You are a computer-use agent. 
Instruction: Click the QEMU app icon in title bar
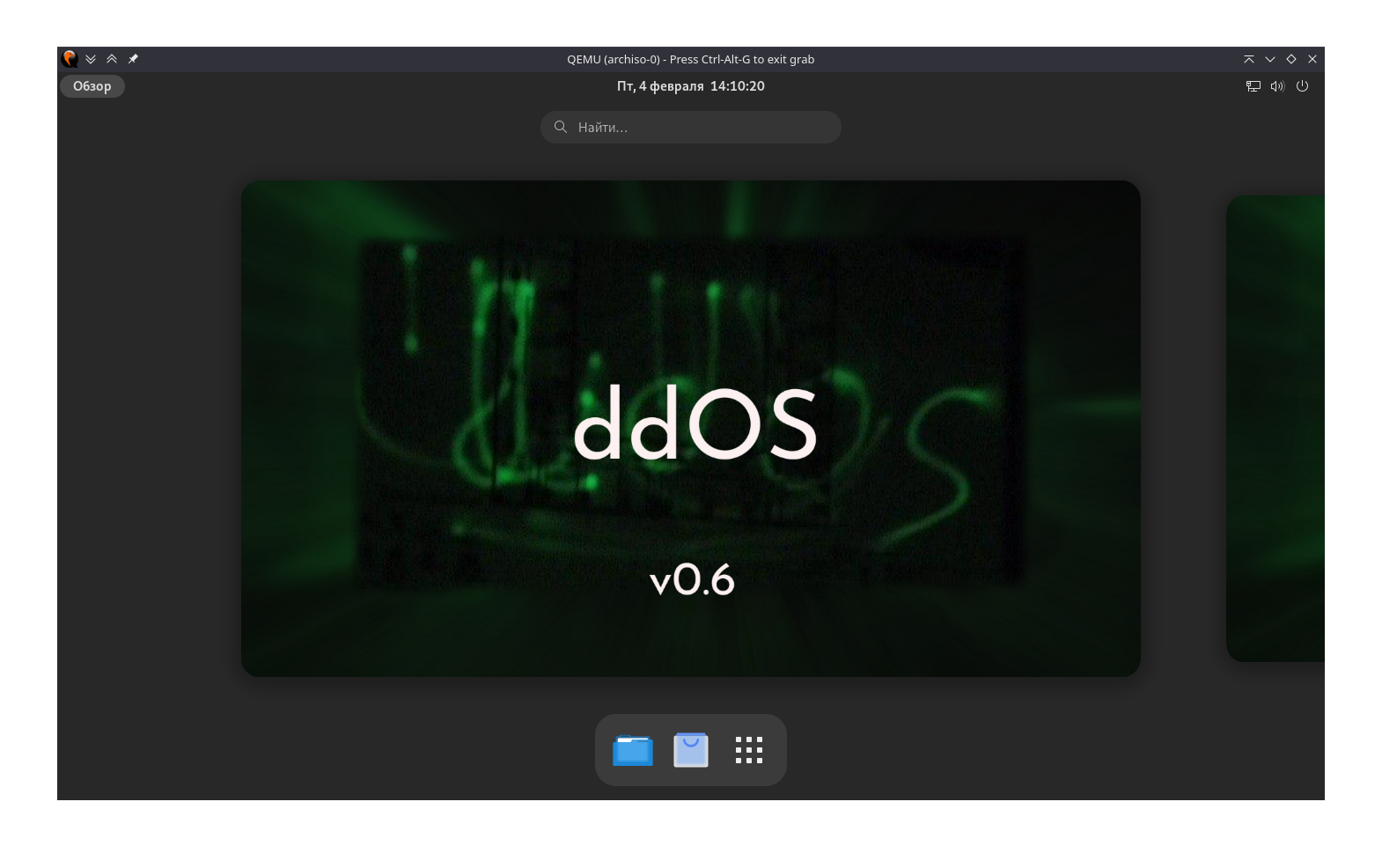[70, 59]
